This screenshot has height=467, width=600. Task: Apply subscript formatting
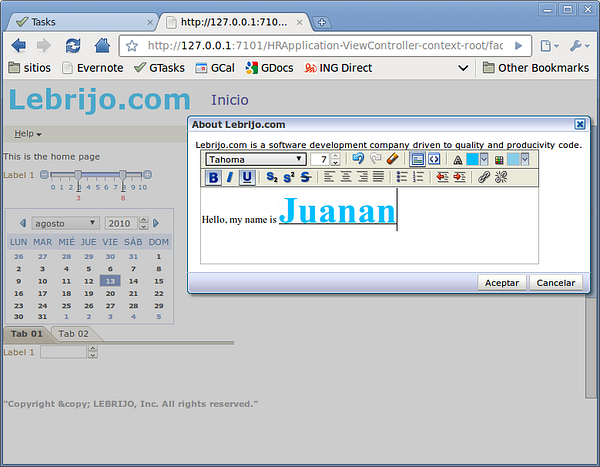[x=271, y=177]
